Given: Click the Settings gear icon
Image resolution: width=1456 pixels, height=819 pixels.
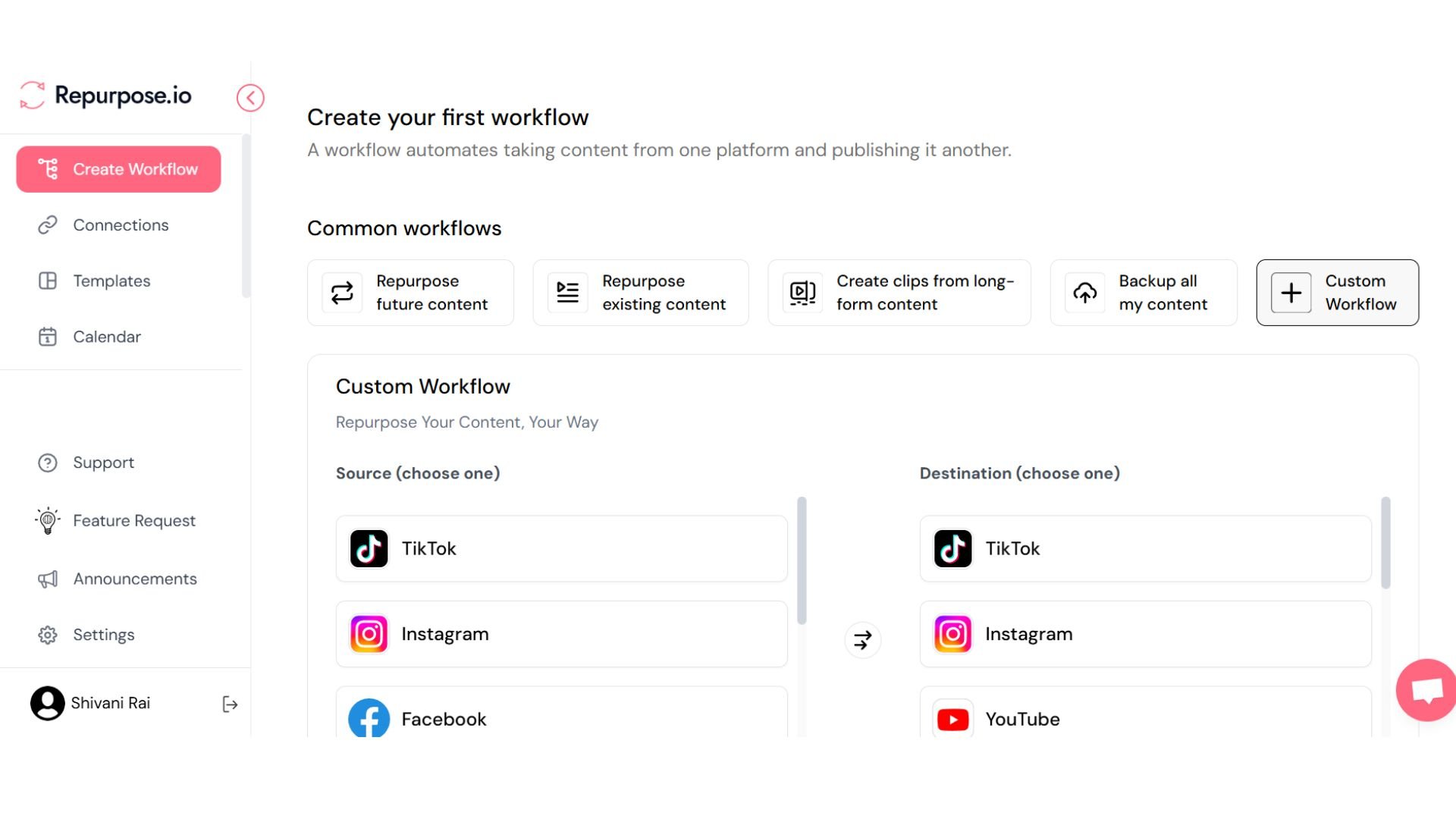Looking at the screenshot, I should pos(47,635).
